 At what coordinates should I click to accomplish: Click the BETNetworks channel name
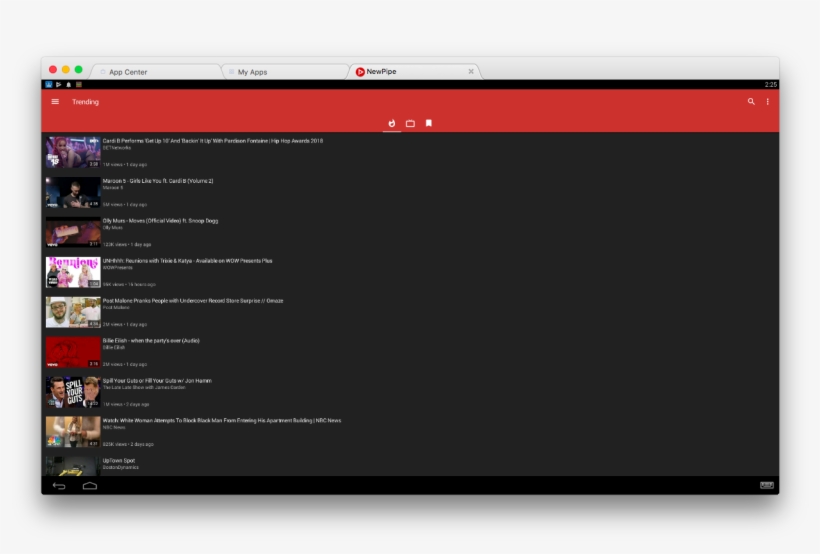tap(117, 148)
